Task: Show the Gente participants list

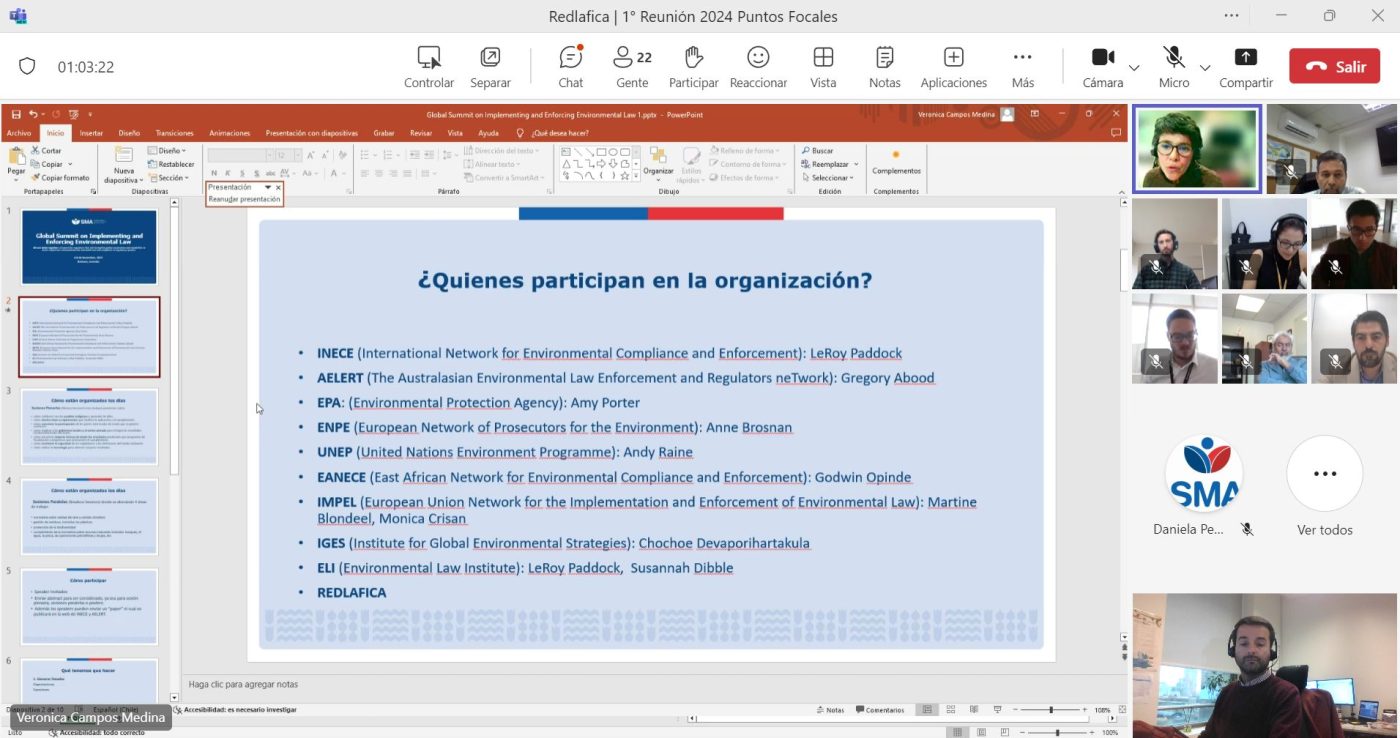Action: [632, 66]
